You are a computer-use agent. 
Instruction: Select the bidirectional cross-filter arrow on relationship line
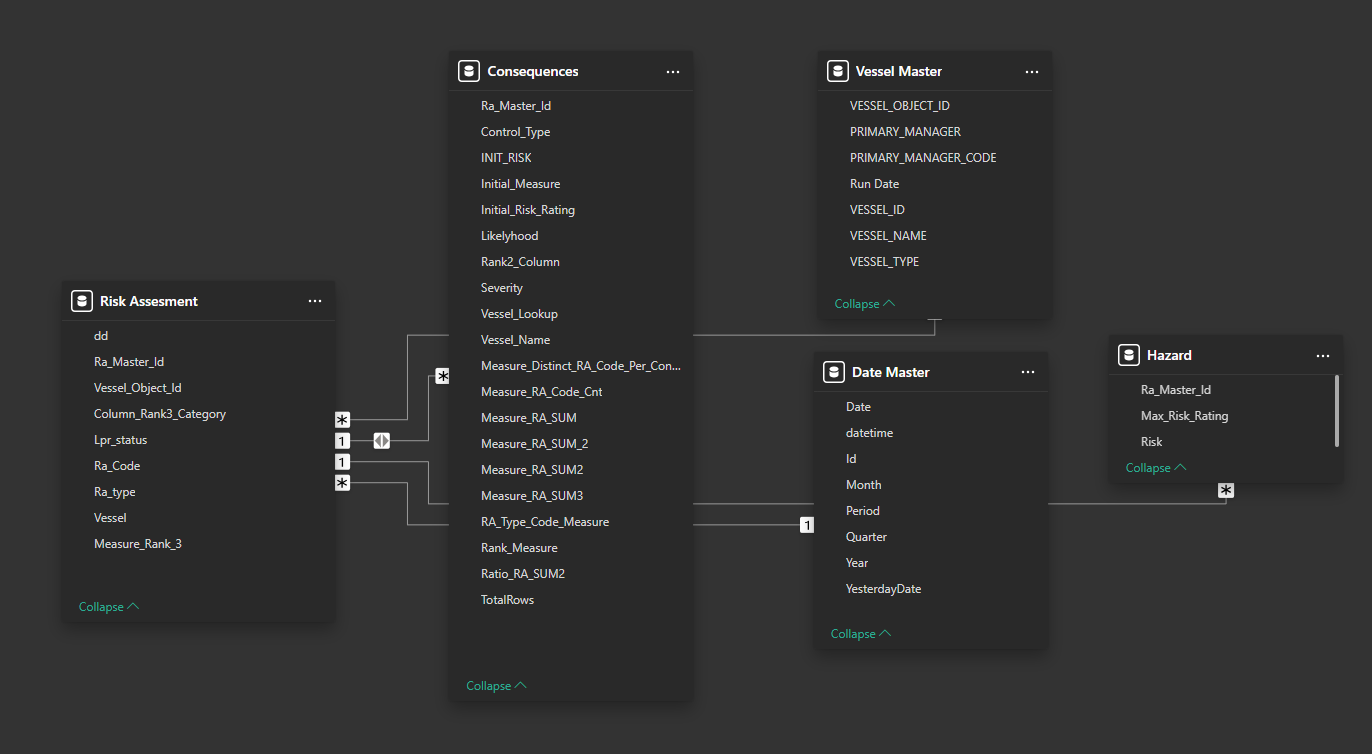coord(382,440)
